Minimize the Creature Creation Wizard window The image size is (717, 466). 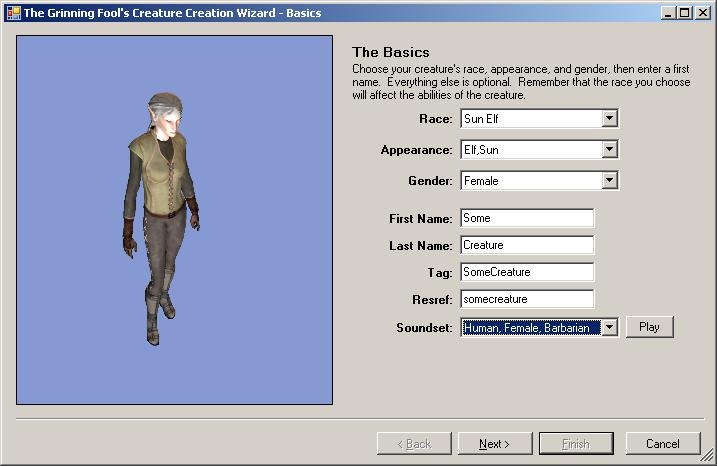click(668, 13)
